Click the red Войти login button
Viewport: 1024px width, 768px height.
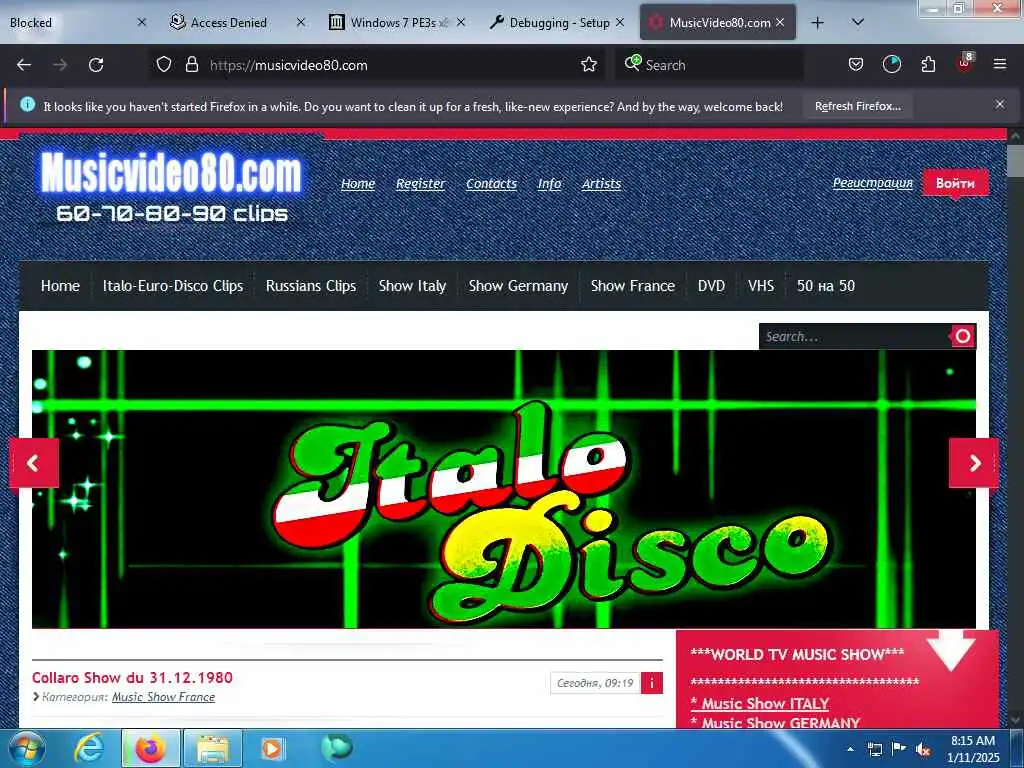coord(955,183)
